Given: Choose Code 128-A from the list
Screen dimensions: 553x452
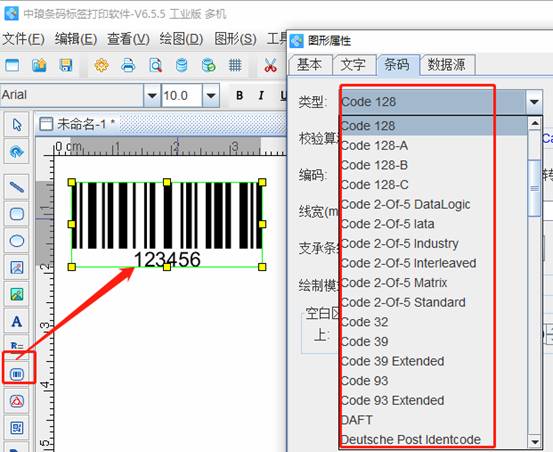Looking at the screenshot, I should 434,146.
